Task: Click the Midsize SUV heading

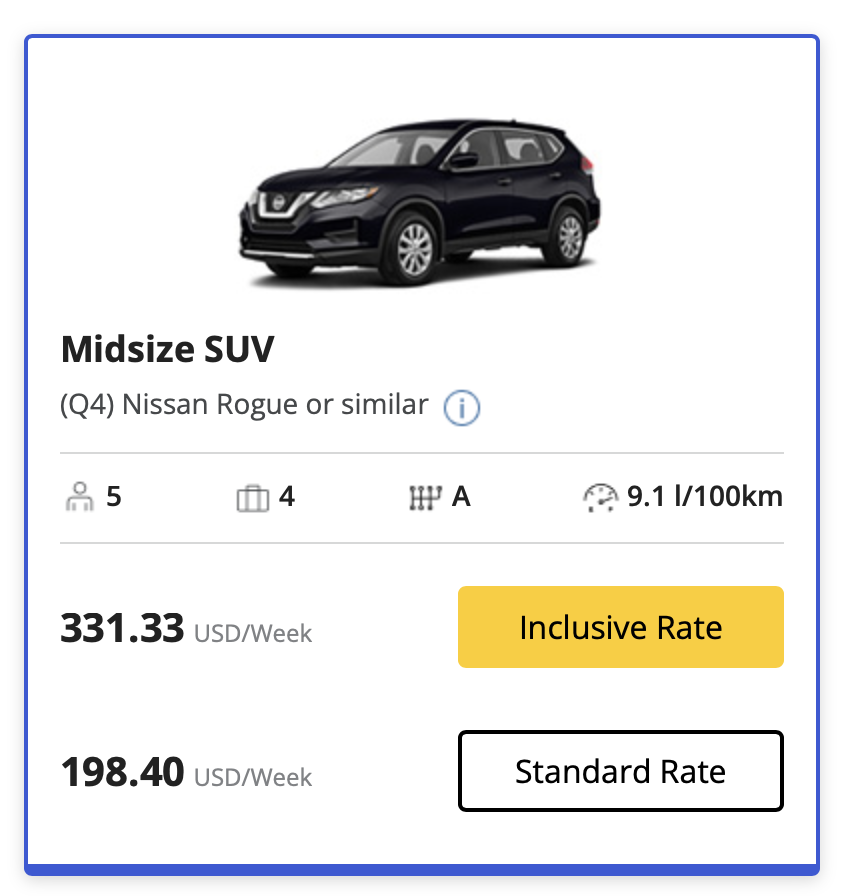Action: click(x=167, y=349)
